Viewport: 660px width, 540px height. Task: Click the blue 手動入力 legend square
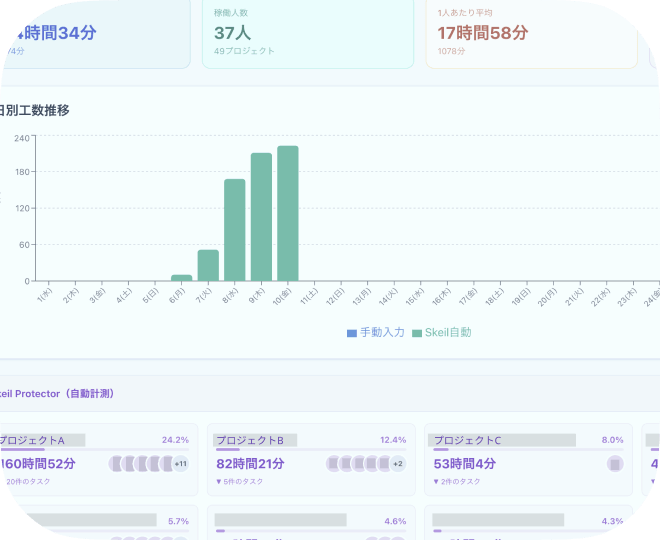[x=351, y=333]
